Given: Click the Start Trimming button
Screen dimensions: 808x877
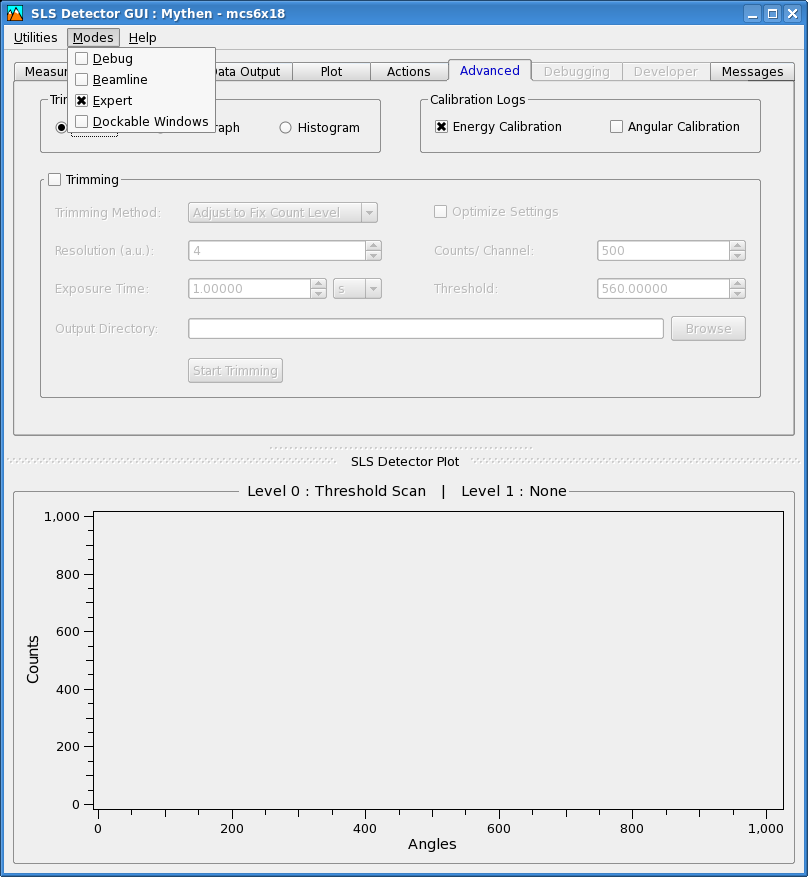Looking at the screenshot, I should [x=236, y=371].
